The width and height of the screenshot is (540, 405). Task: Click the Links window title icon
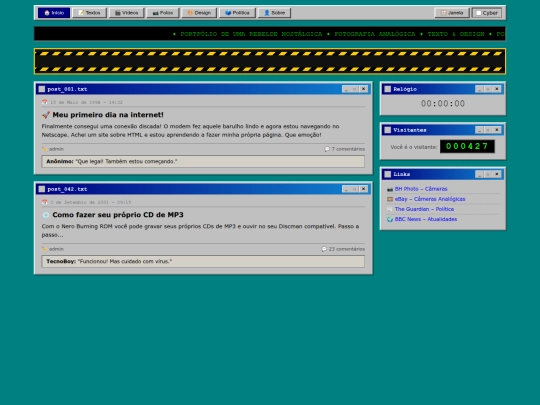click(x=388, y=174)
